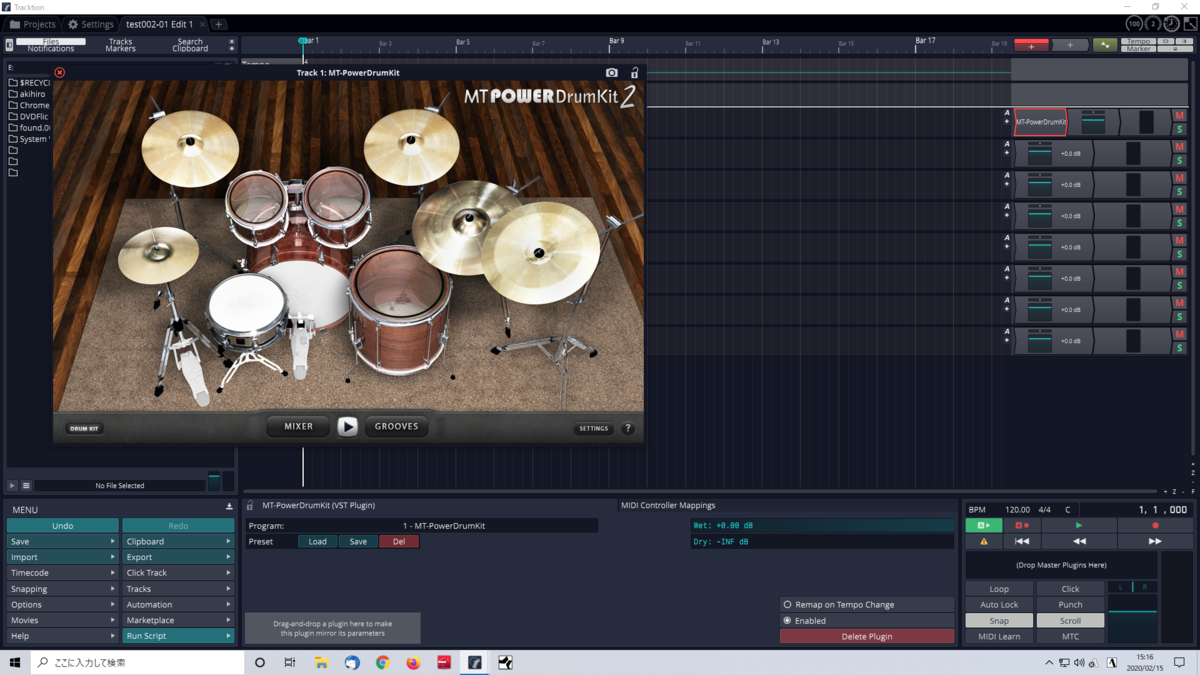Click the return-to-start transport icon
The image size is (1200, 675).
pyautogui.click(x=1021, y=541)
